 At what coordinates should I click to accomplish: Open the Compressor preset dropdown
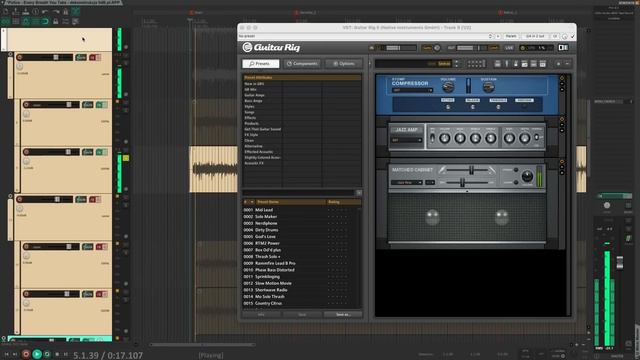tap(412, 90)
